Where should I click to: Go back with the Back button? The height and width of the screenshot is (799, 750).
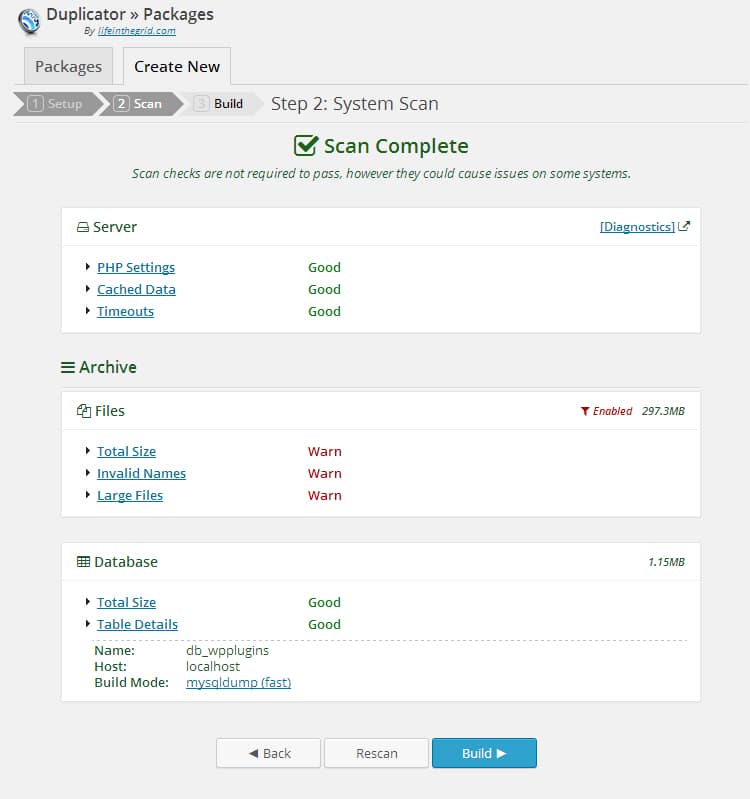(268, 753)
